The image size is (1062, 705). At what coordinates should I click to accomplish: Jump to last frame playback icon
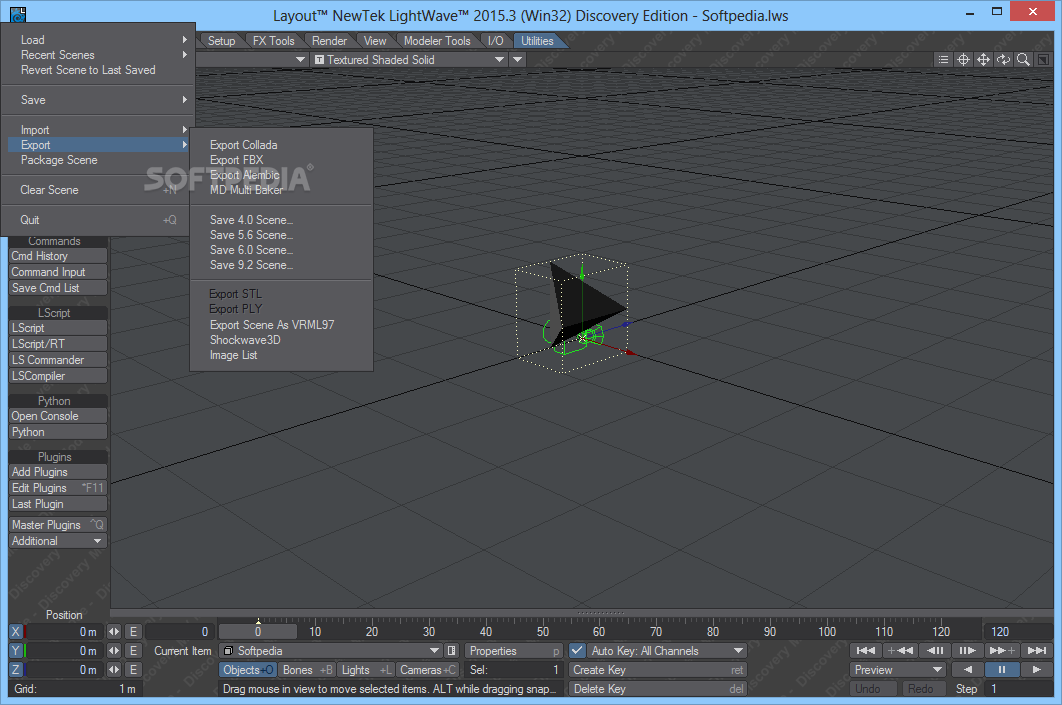coord(1036,650)
